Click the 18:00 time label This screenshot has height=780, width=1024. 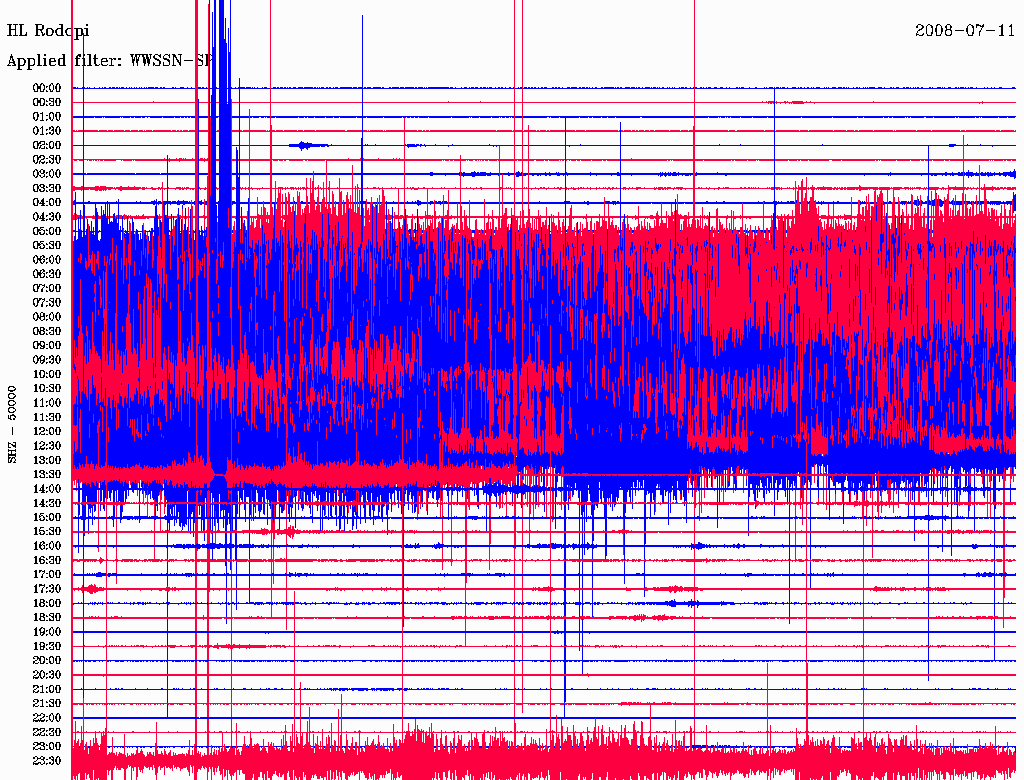47,604
